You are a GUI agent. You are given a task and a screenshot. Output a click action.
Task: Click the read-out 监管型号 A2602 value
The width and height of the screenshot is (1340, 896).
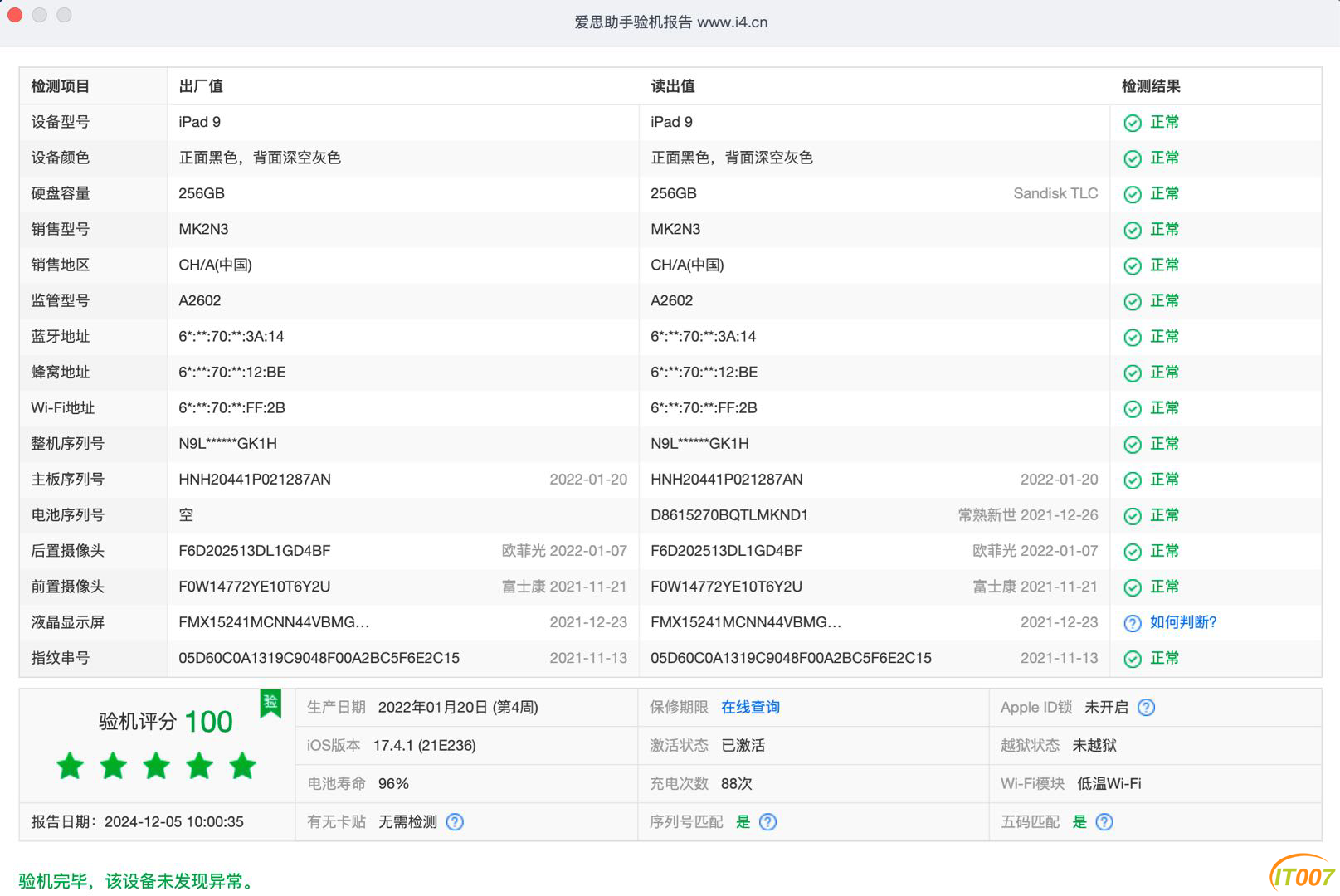pos(671,300)
